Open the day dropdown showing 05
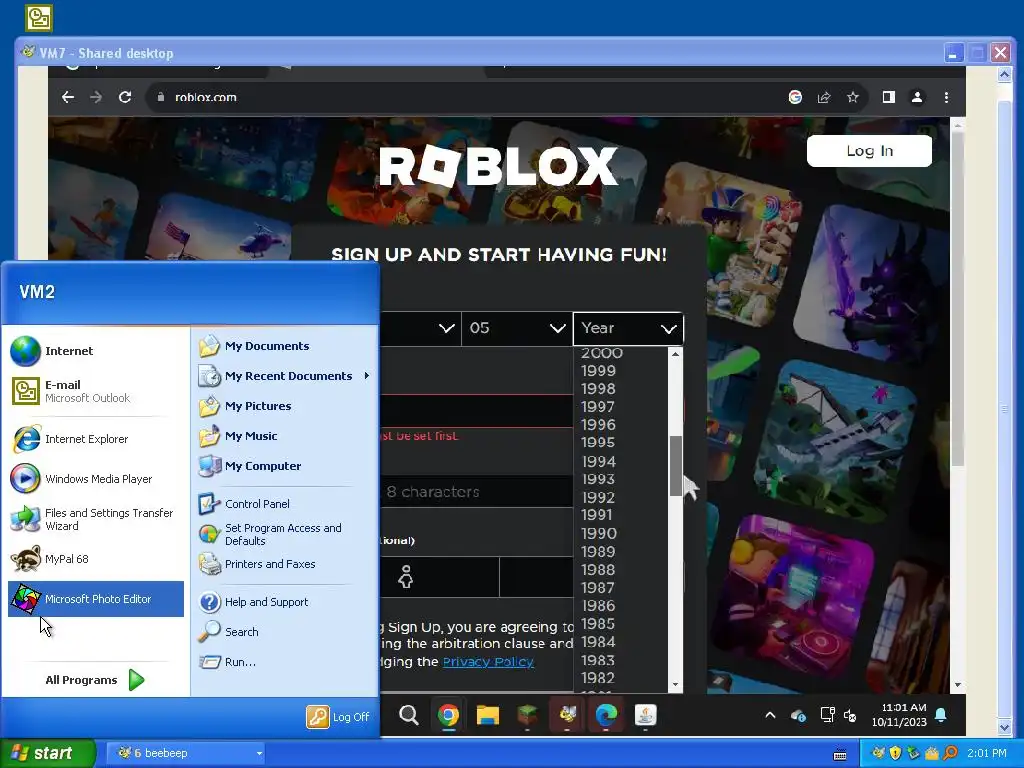The height and width of the screenshot is (768, 1024). pyautogui.click(x=517, y=328)
